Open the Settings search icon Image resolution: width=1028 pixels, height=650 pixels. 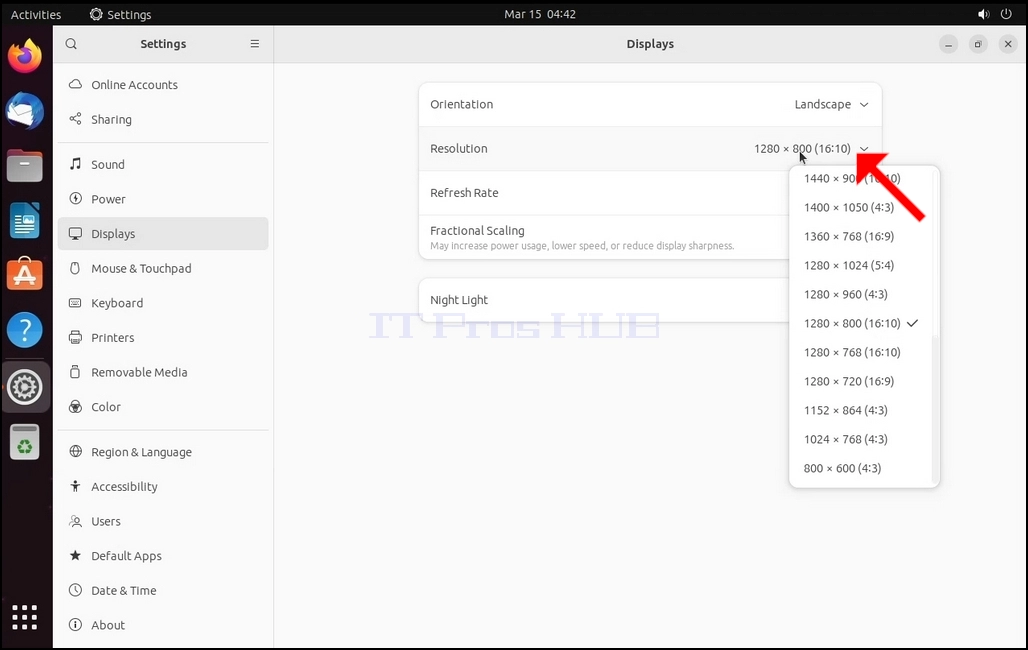click(71, 44)
